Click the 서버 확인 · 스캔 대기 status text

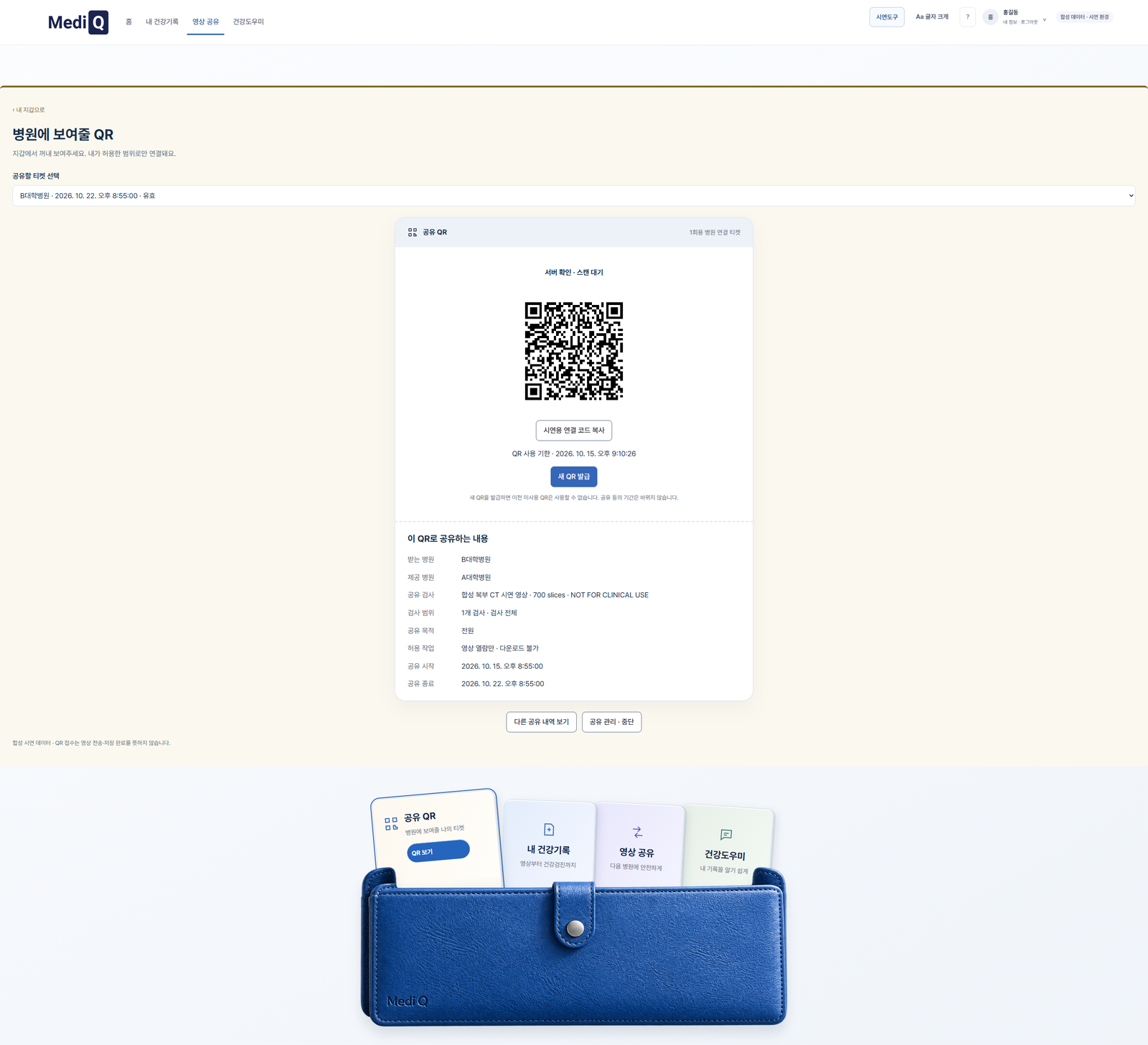(574, 273)
